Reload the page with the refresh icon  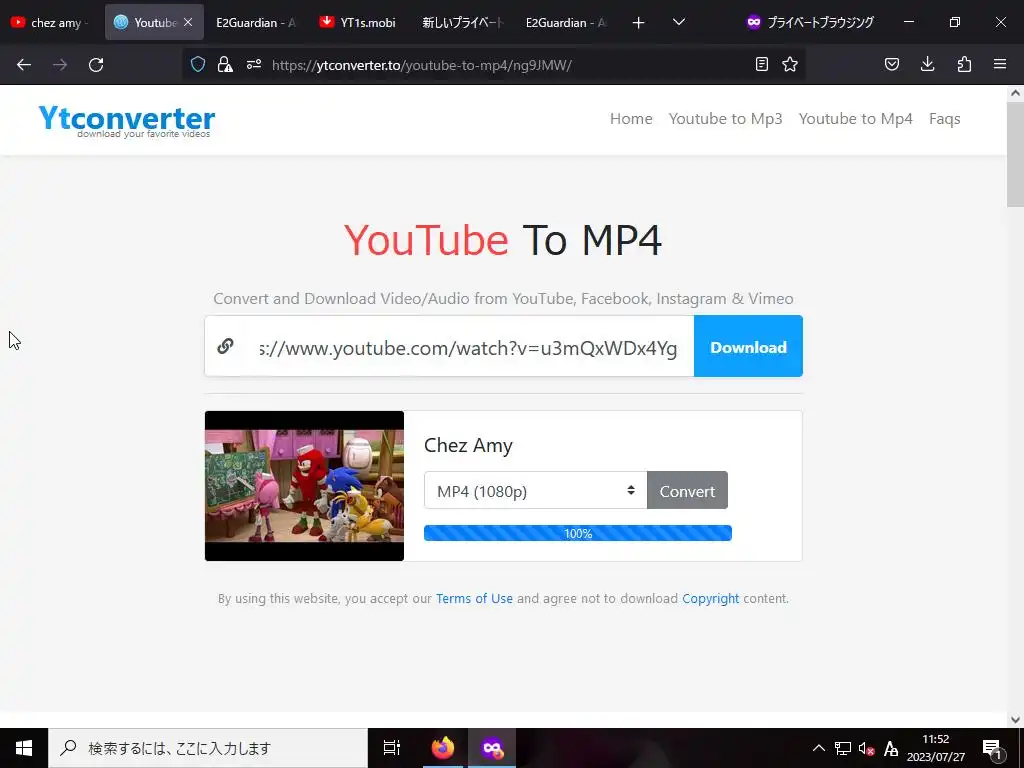click(96, 65)
